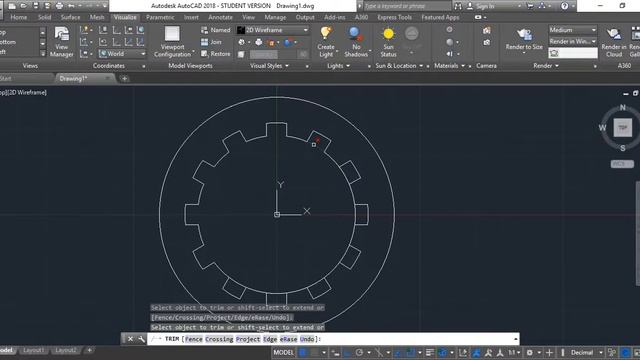Click the save icon in quick access toolbar
The height and width of the screenshot is (360, 640).
tap(36, 6)
